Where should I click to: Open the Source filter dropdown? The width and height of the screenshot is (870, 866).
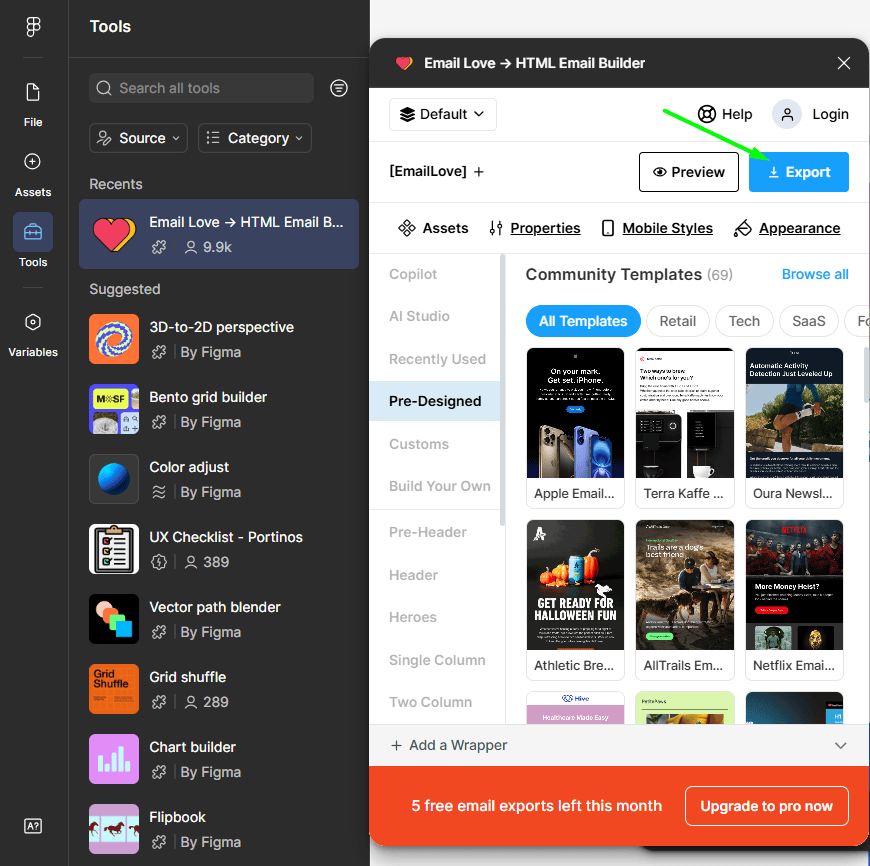point(139,138)
